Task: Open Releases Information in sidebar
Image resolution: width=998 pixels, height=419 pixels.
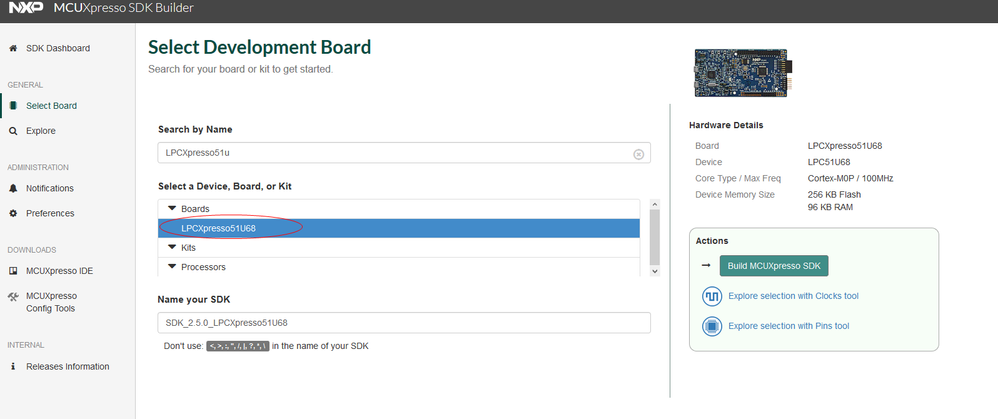Action: tap(66, 367)
